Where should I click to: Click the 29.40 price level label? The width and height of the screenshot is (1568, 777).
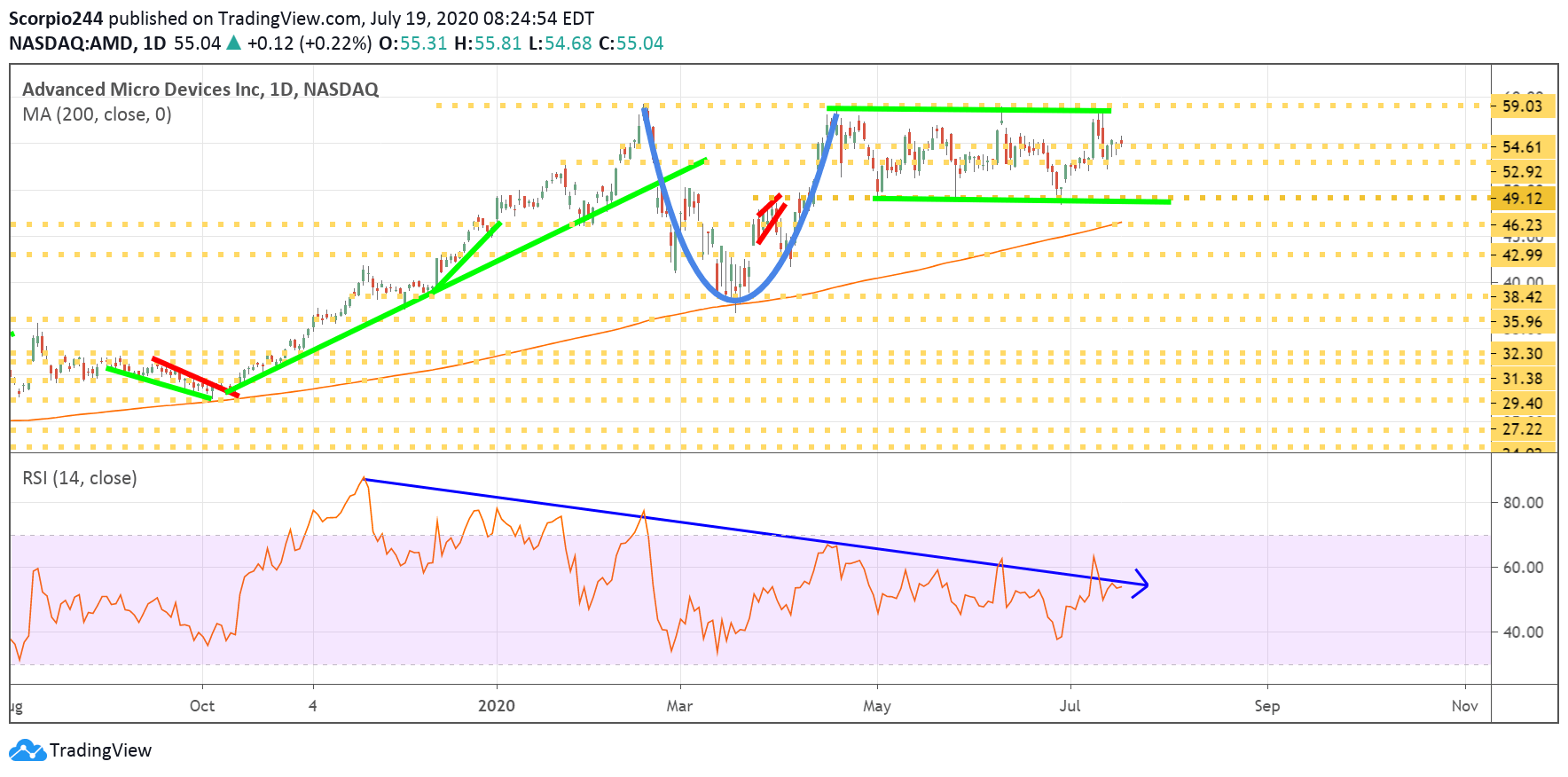[1523, 404]
